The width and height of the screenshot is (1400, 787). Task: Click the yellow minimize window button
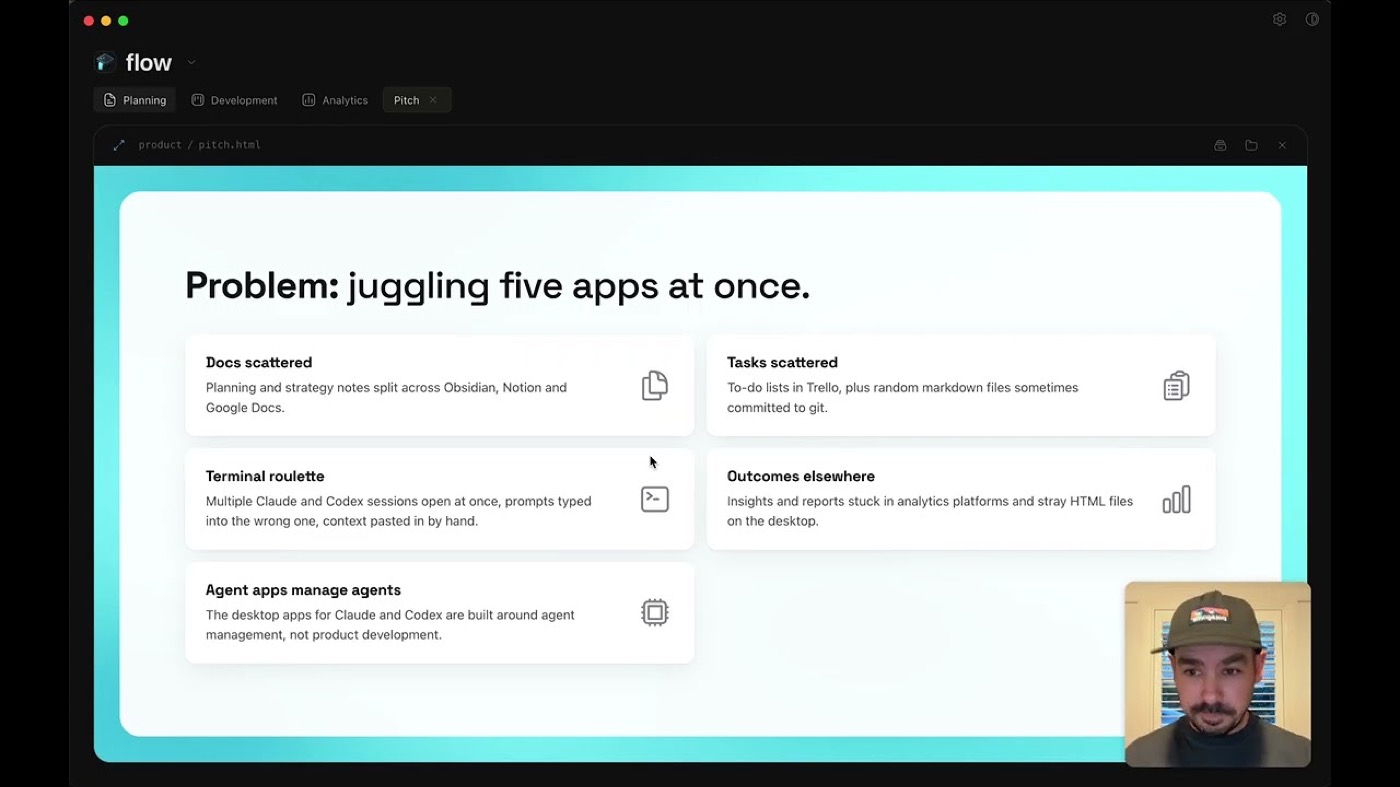pyautogui.click(x=106, y=21)
